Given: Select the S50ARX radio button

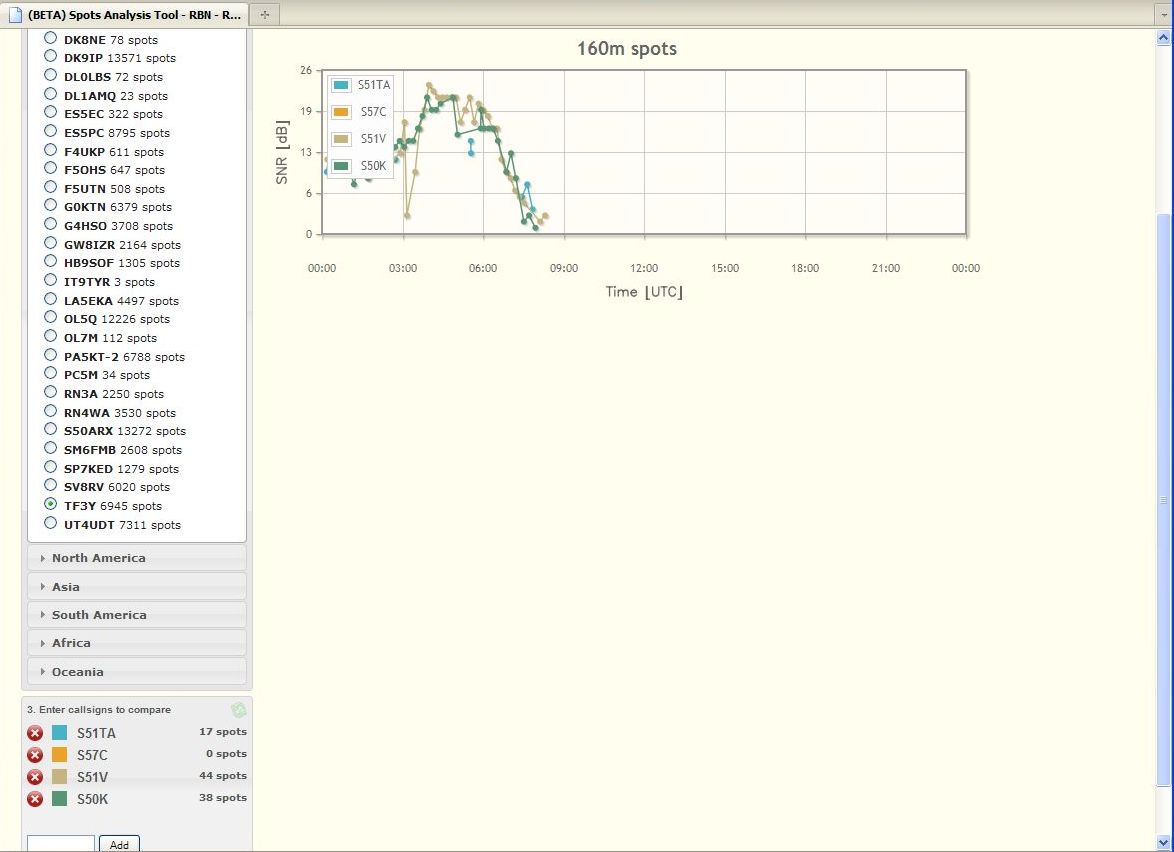Looking at the screenshot, I should tap(51, 430).
